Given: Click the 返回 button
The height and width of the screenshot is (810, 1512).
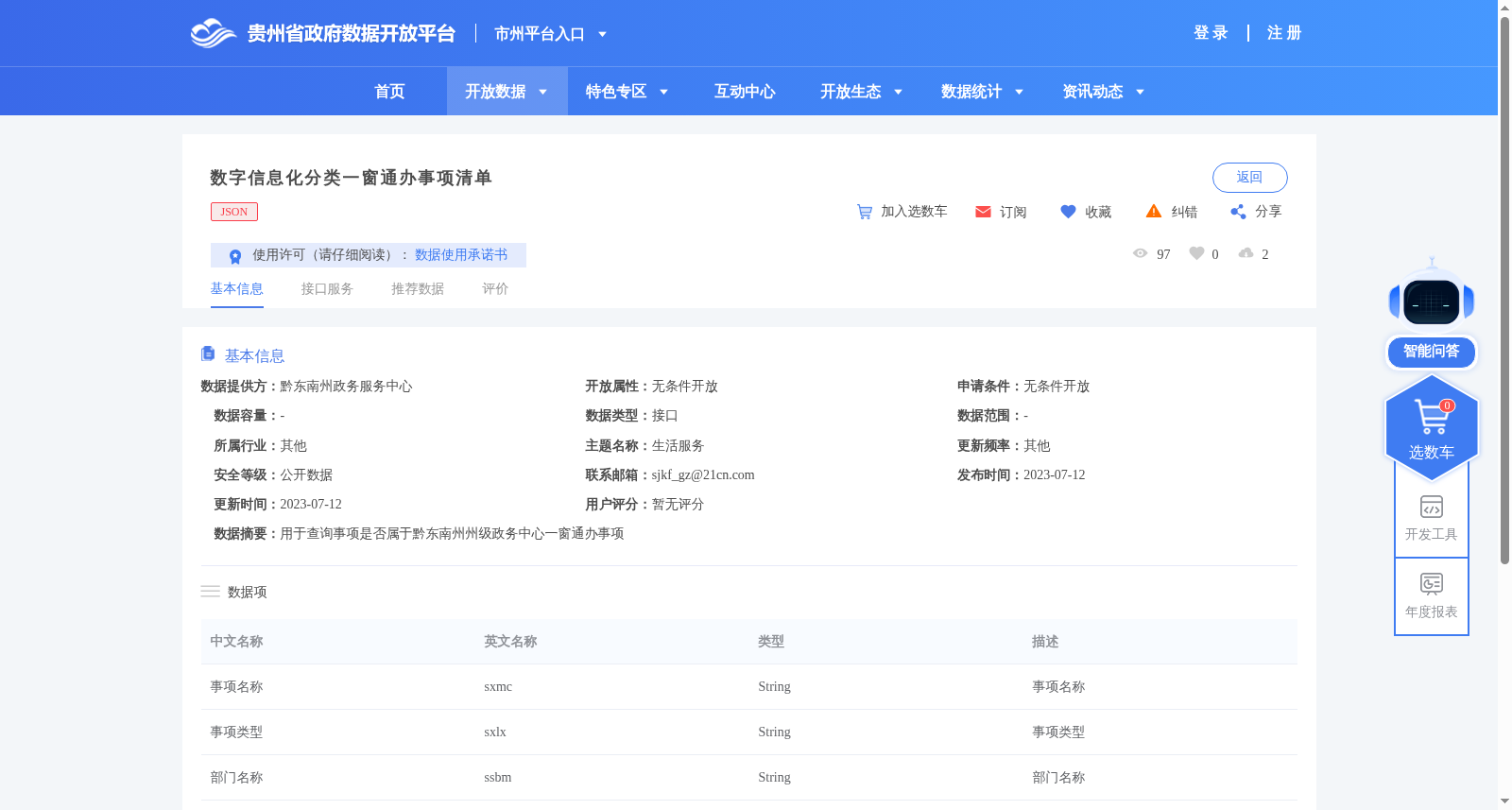Looking at the screenshot, I should [1249, 178].
